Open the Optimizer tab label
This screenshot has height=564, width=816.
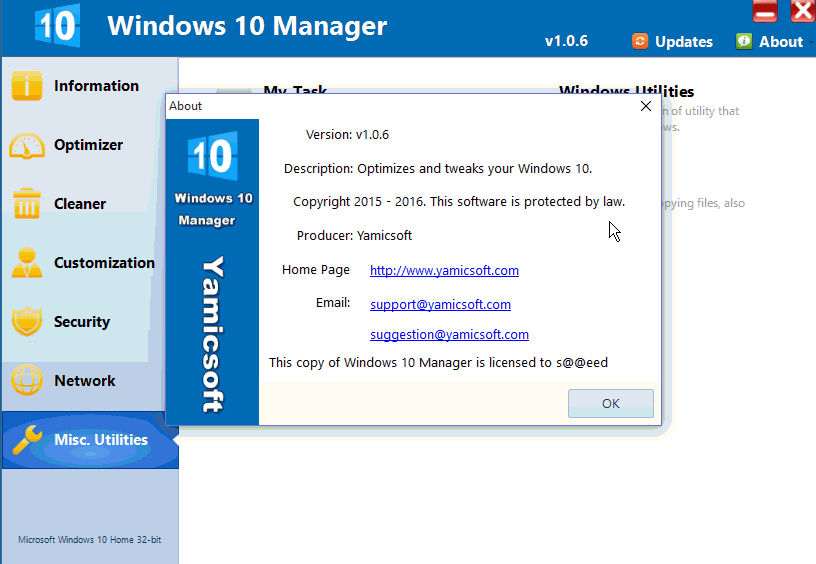[88, 145]
